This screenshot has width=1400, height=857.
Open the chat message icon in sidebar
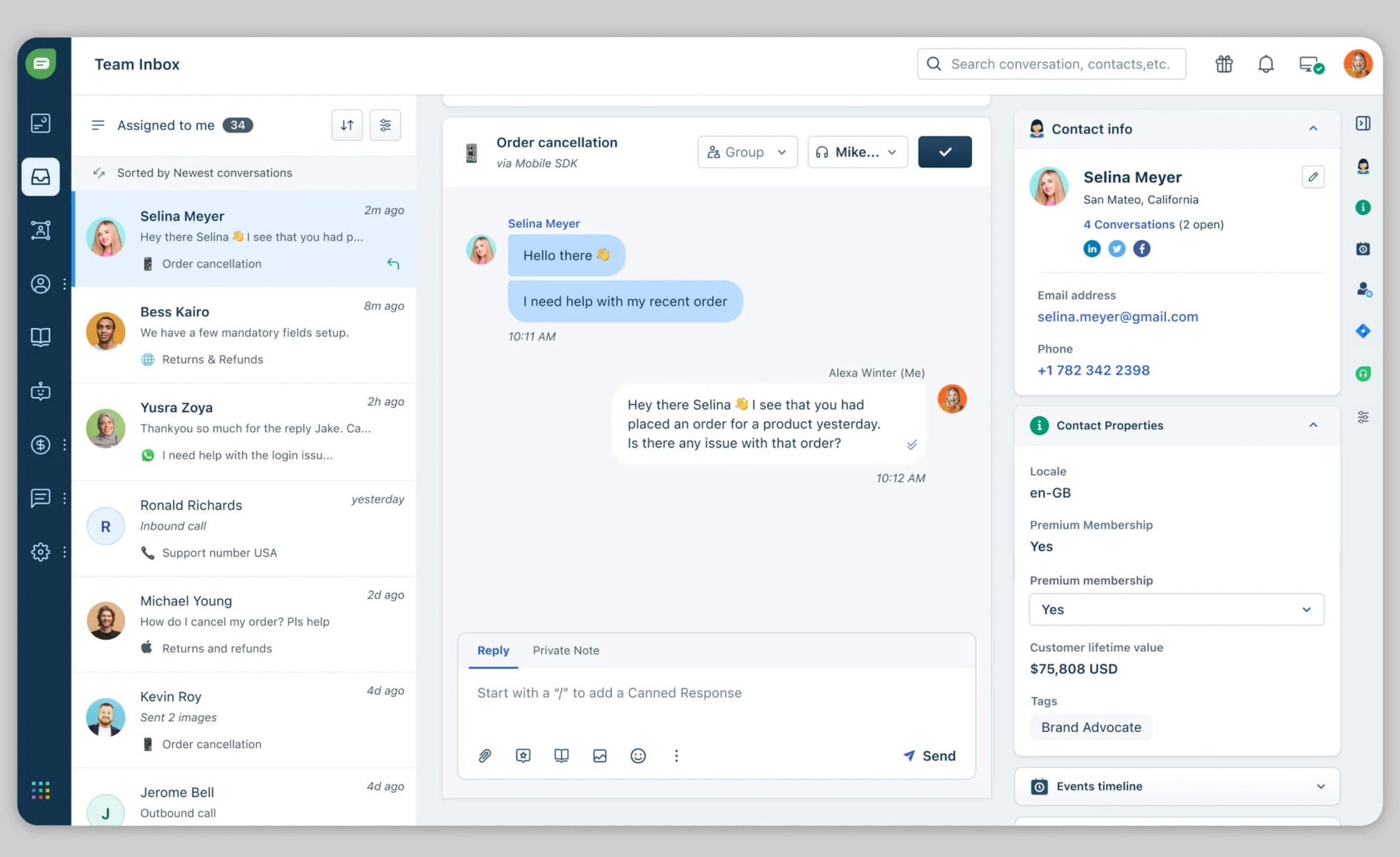[41, 498]
